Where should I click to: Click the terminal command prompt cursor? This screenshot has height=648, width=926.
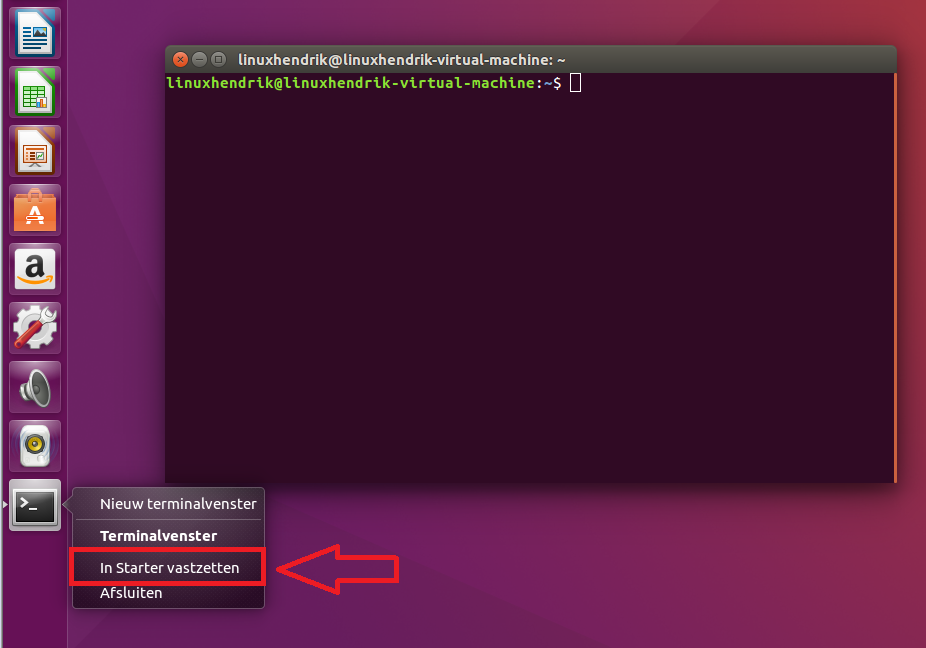pos(576,83)
